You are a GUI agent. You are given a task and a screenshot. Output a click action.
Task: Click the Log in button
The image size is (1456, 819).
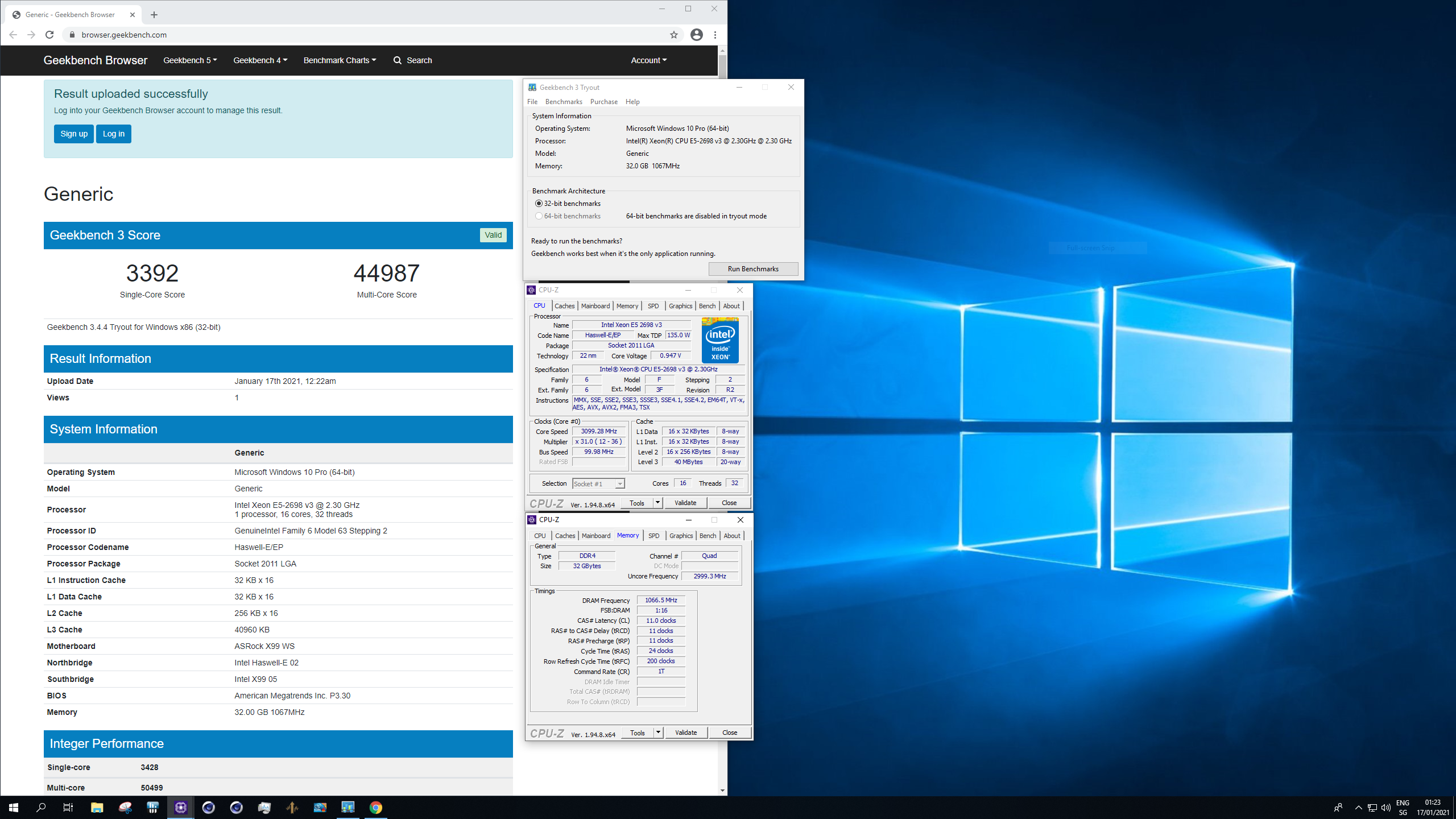point(114,134)
